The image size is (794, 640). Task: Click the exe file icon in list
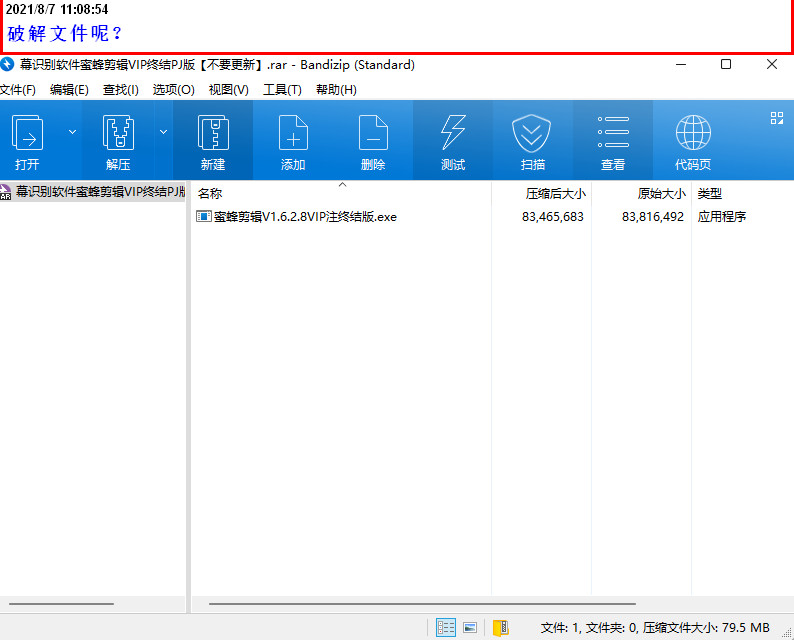point(204,217)
